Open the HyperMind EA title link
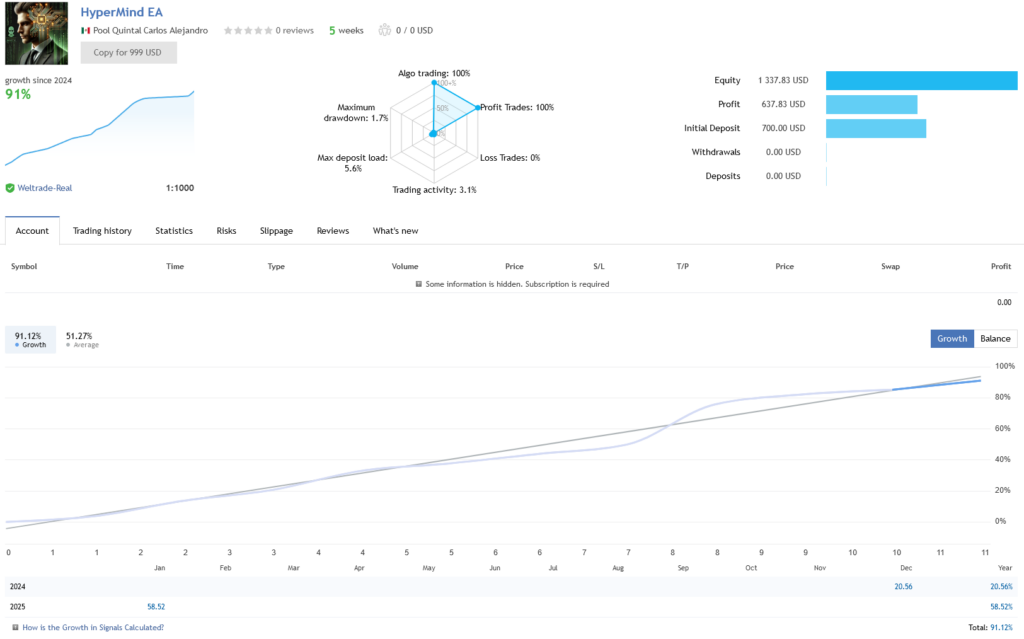This screenshot has width=1024, height=639. [x=121, y=12]
